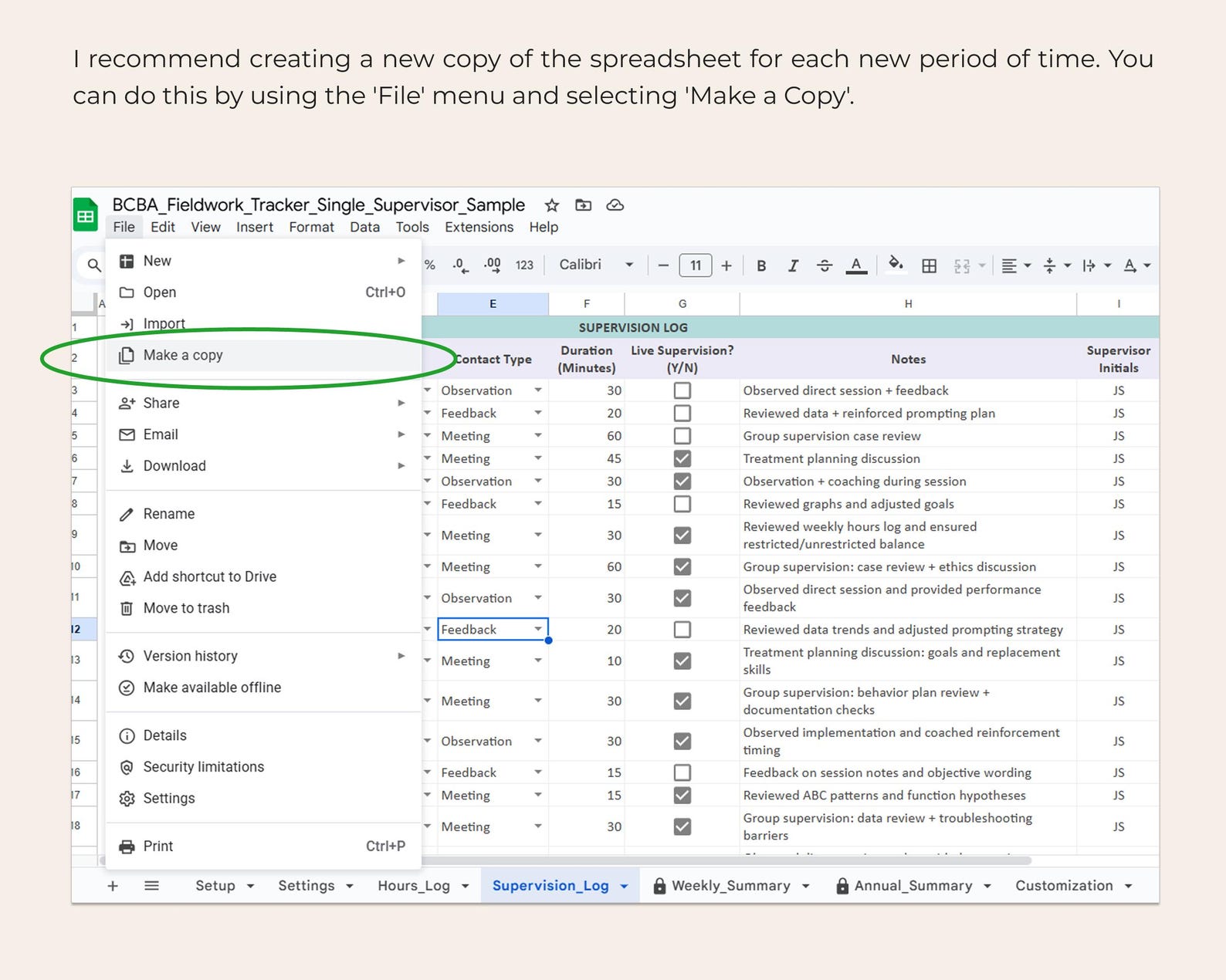Increase font size with plus button
1226x980 pixels.
(x=726, y=265)
